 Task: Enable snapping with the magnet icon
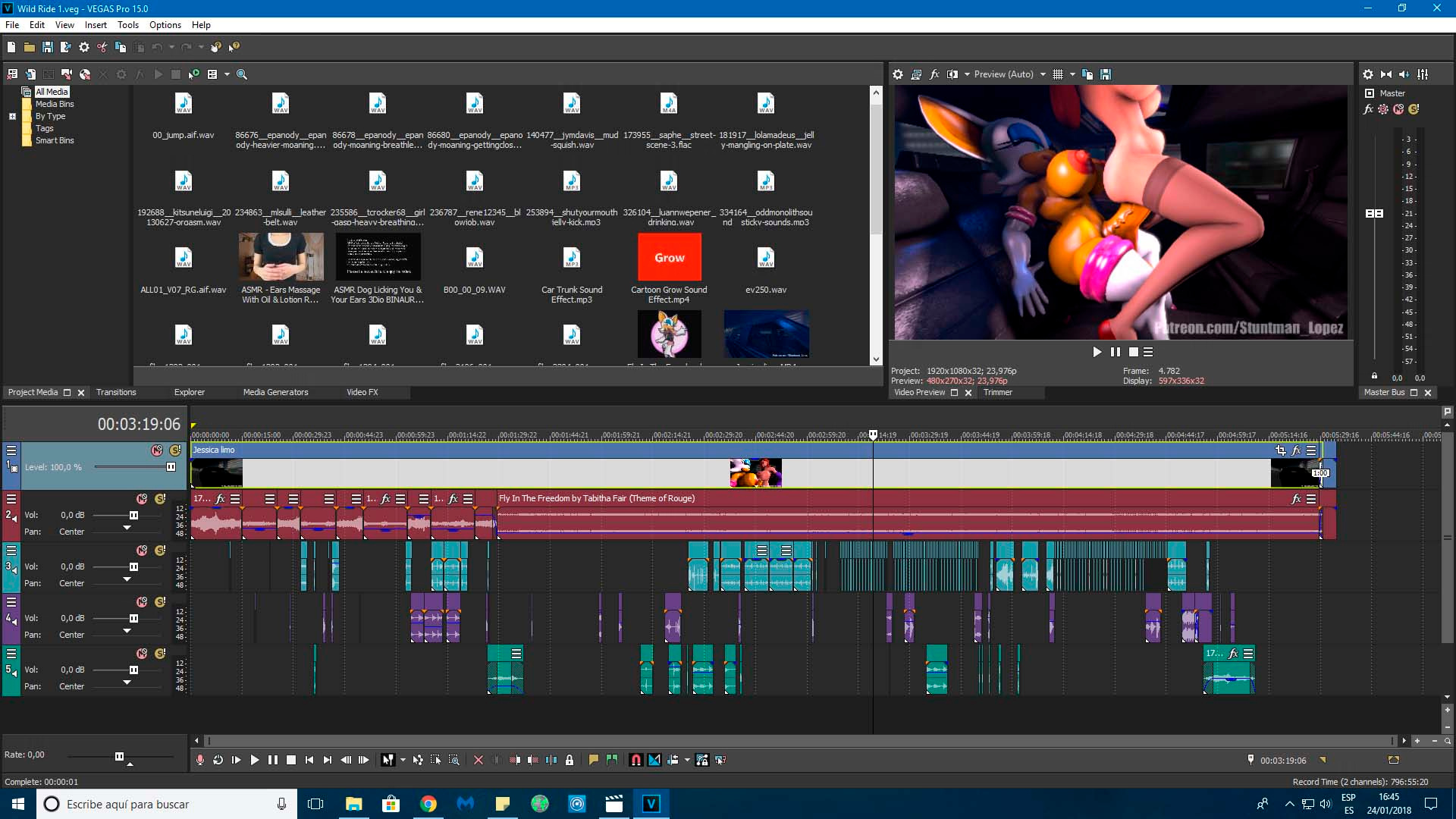coord(635,760)
